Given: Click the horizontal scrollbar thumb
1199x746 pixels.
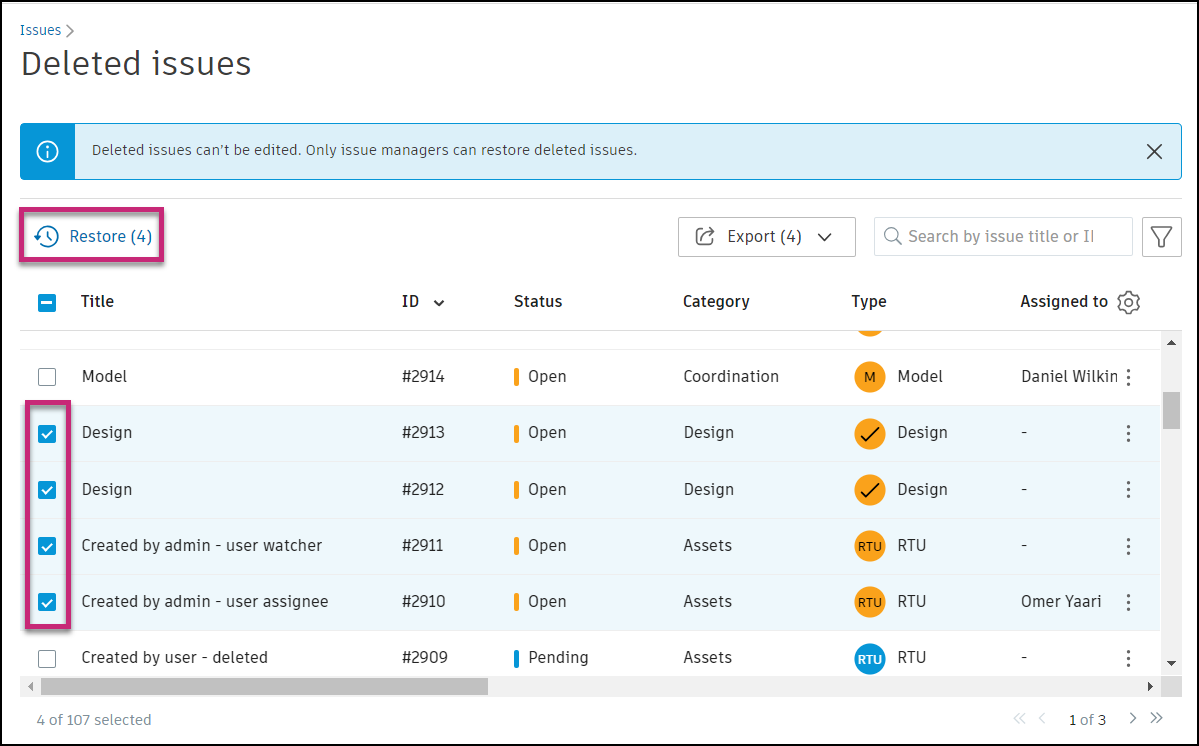Looking at the screenshot, I should [x=264, y=687].
